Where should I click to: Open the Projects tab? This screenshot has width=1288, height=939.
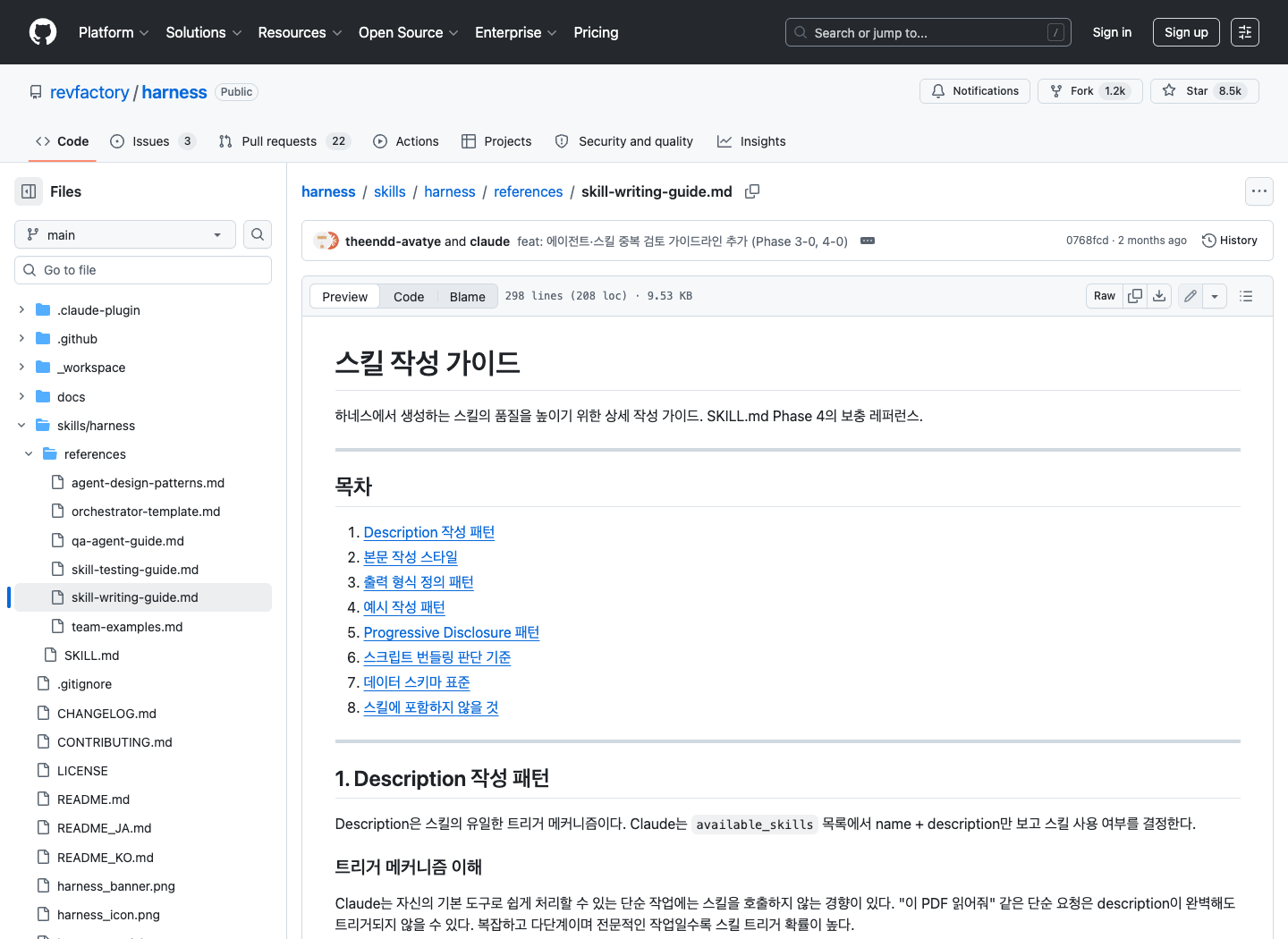pyautogui.click(x=496, y=141)
